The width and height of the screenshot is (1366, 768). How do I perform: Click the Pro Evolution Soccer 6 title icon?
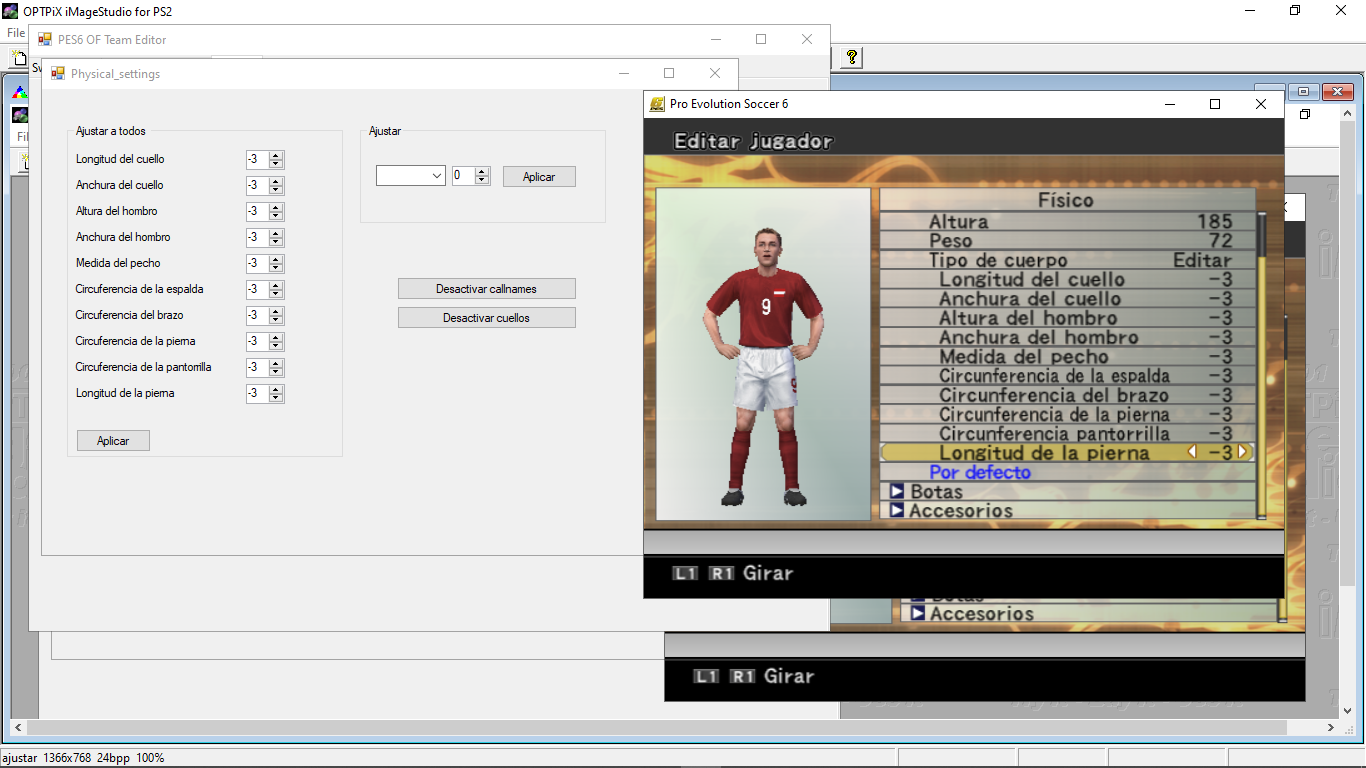(657, 104)
